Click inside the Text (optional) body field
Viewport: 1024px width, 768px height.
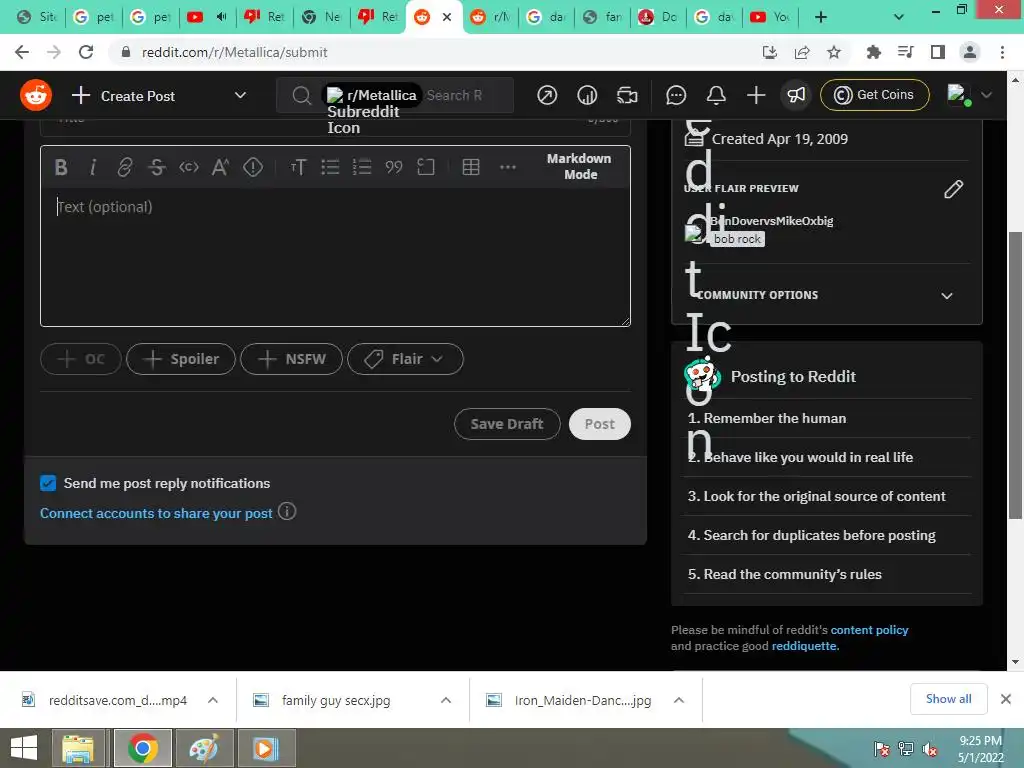[x=335, y=257]
